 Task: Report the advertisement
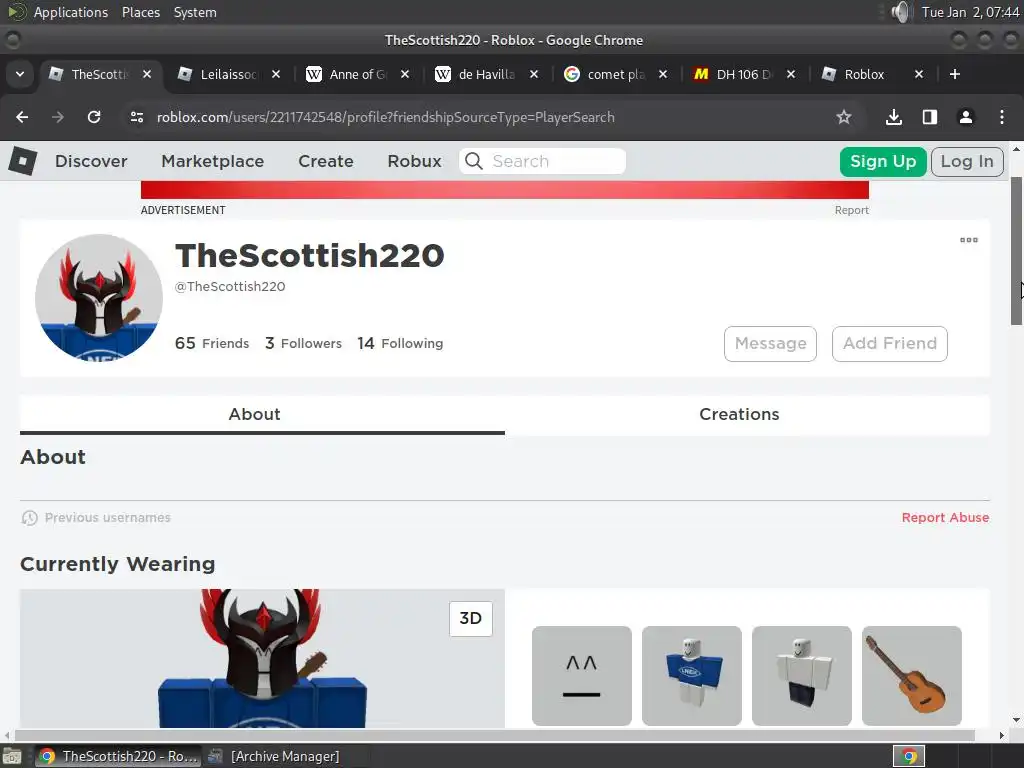point(852,210)
